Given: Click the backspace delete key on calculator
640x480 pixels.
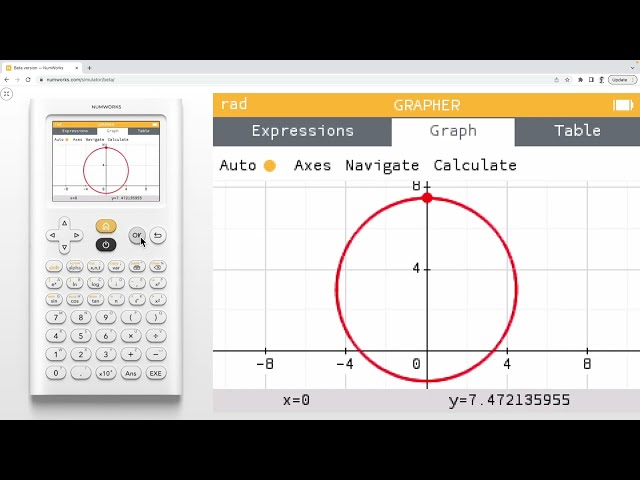Looking at the screenshot, I should tap(158, 267).
